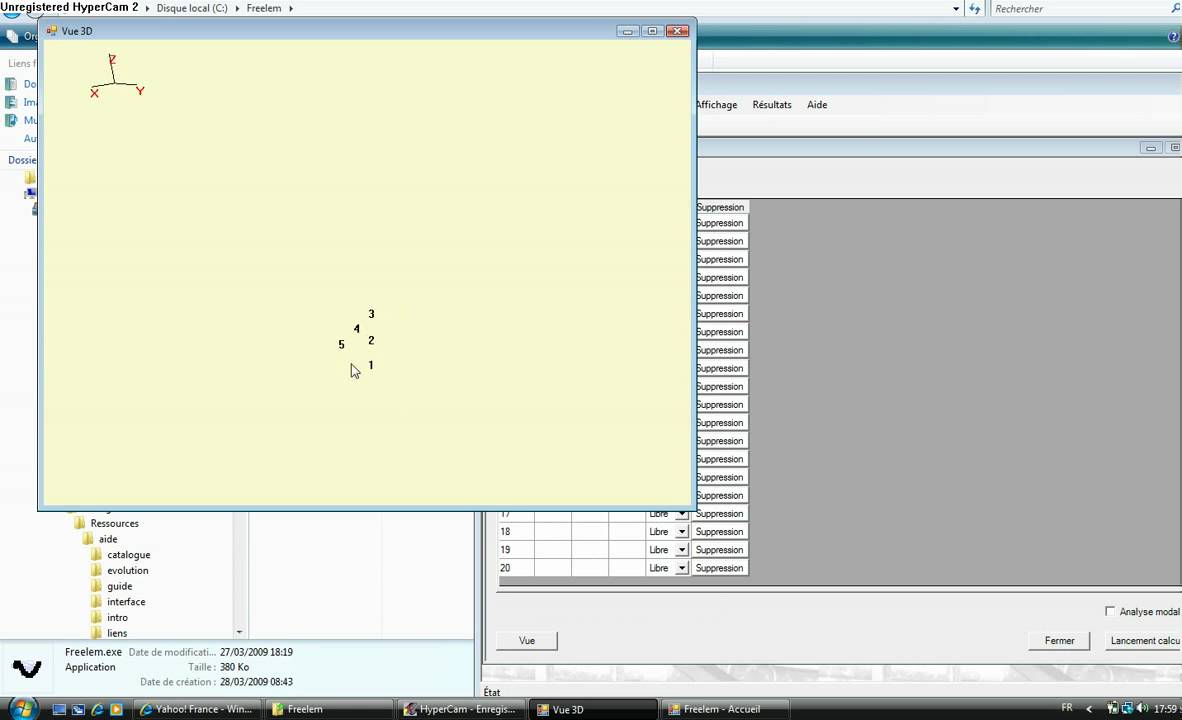Switch to the Freelem folder taskbar button
1182x720 pixels.
click(329, 709)
